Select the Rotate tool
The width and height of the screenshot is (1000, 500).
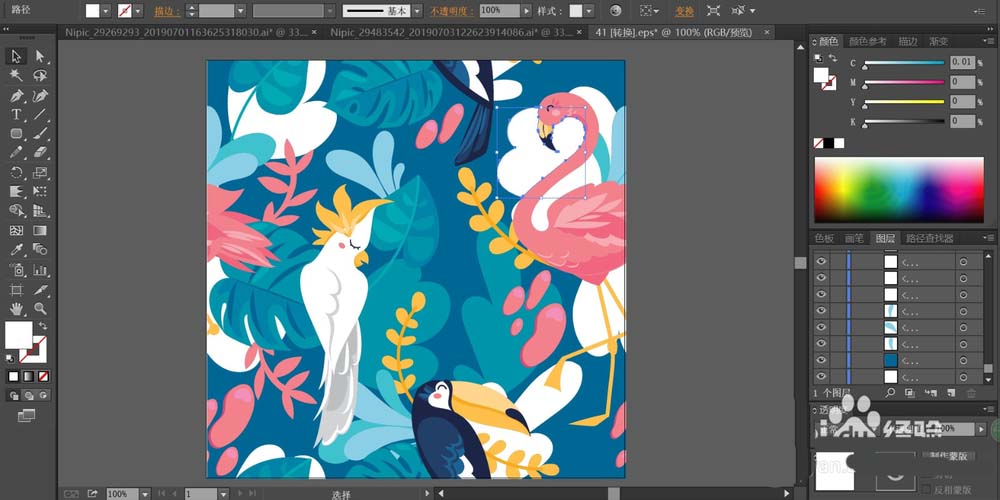point(17,172)
